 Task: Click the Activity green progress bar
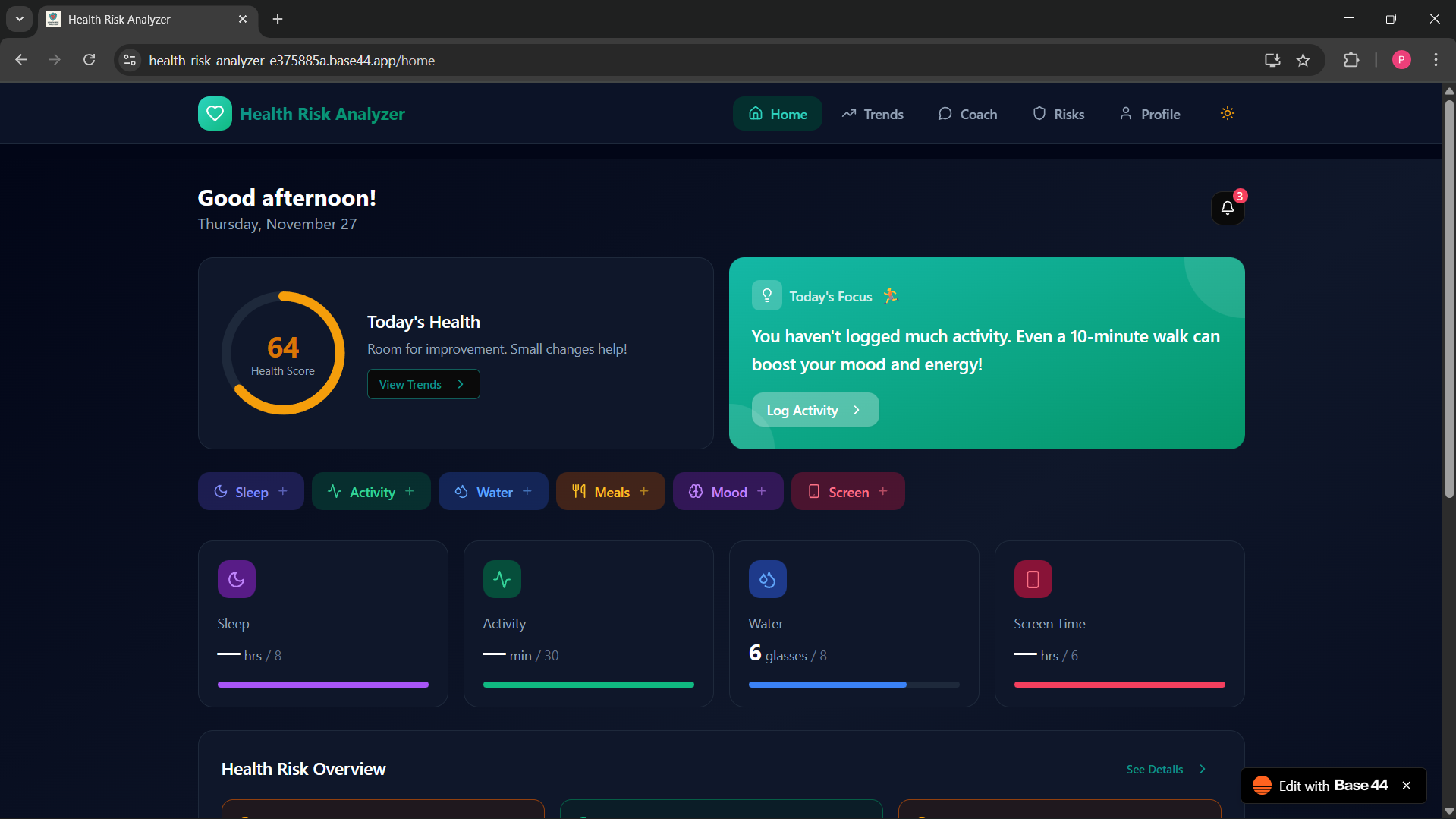point(589,685)
